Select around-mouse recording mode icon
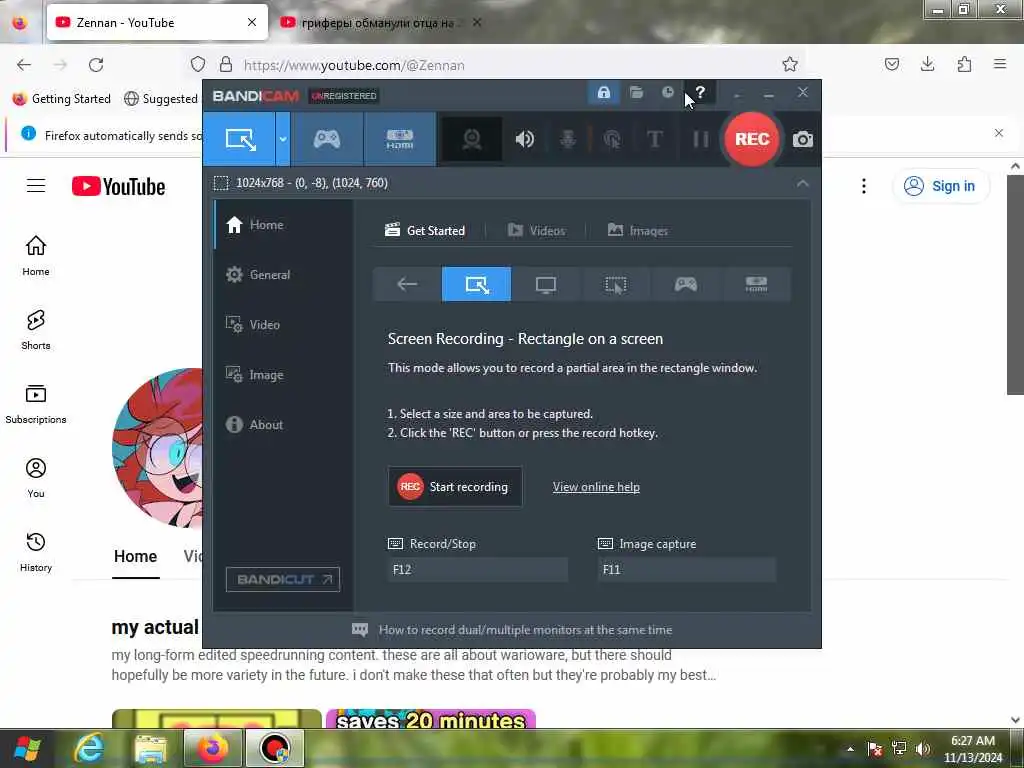The image size is (1024, 768). tap(616, 284)
